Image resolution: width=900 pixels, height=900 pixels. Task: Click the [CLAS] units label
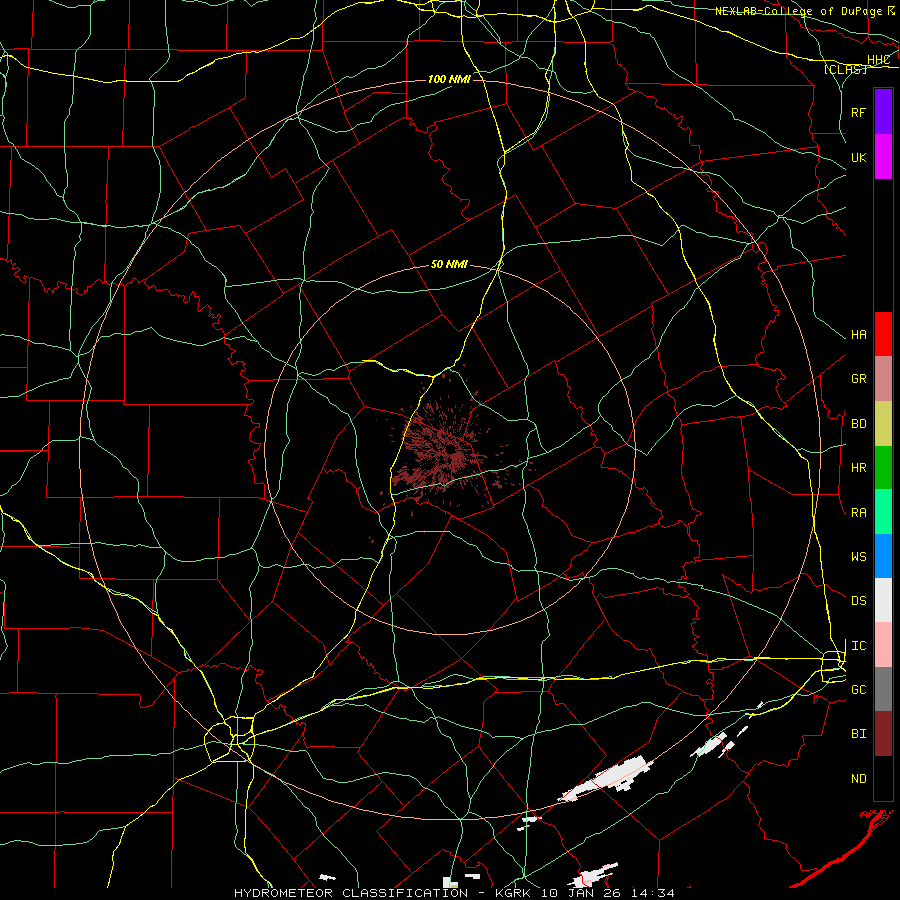845,70
